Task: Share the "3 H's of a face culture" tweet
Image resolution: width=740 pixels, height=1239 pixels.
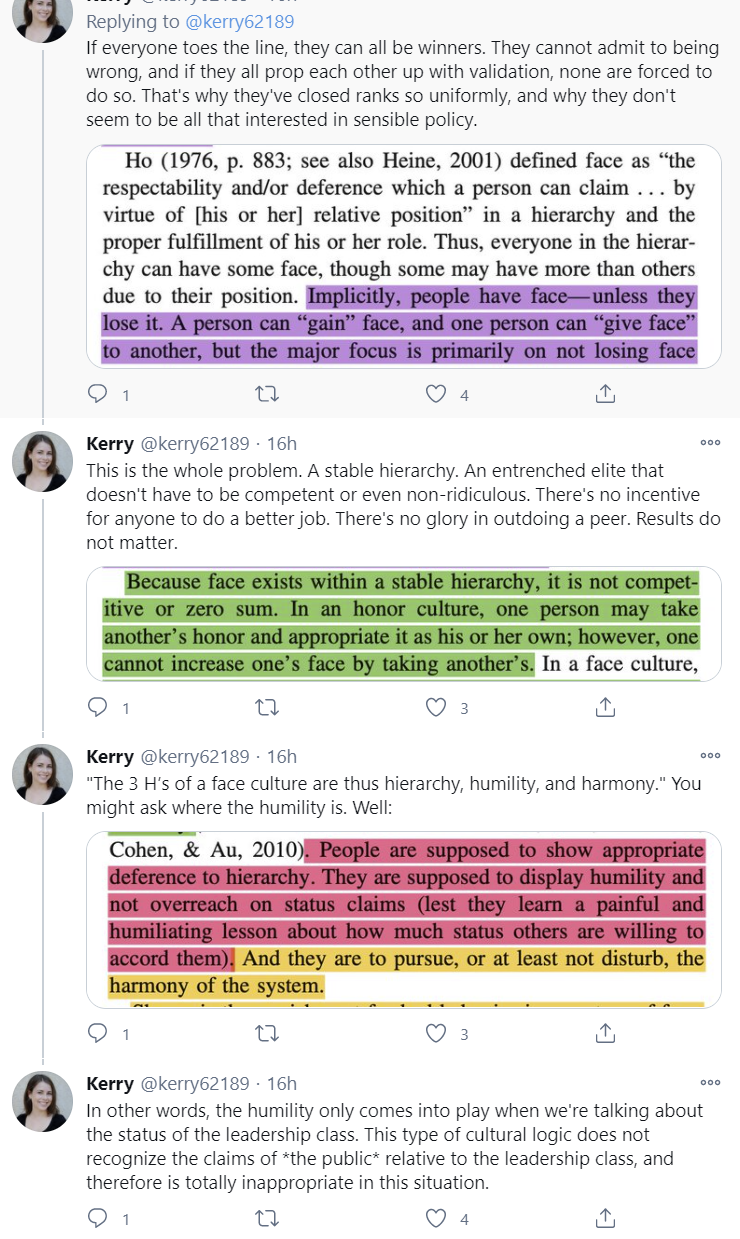Action: [605, 1033]
